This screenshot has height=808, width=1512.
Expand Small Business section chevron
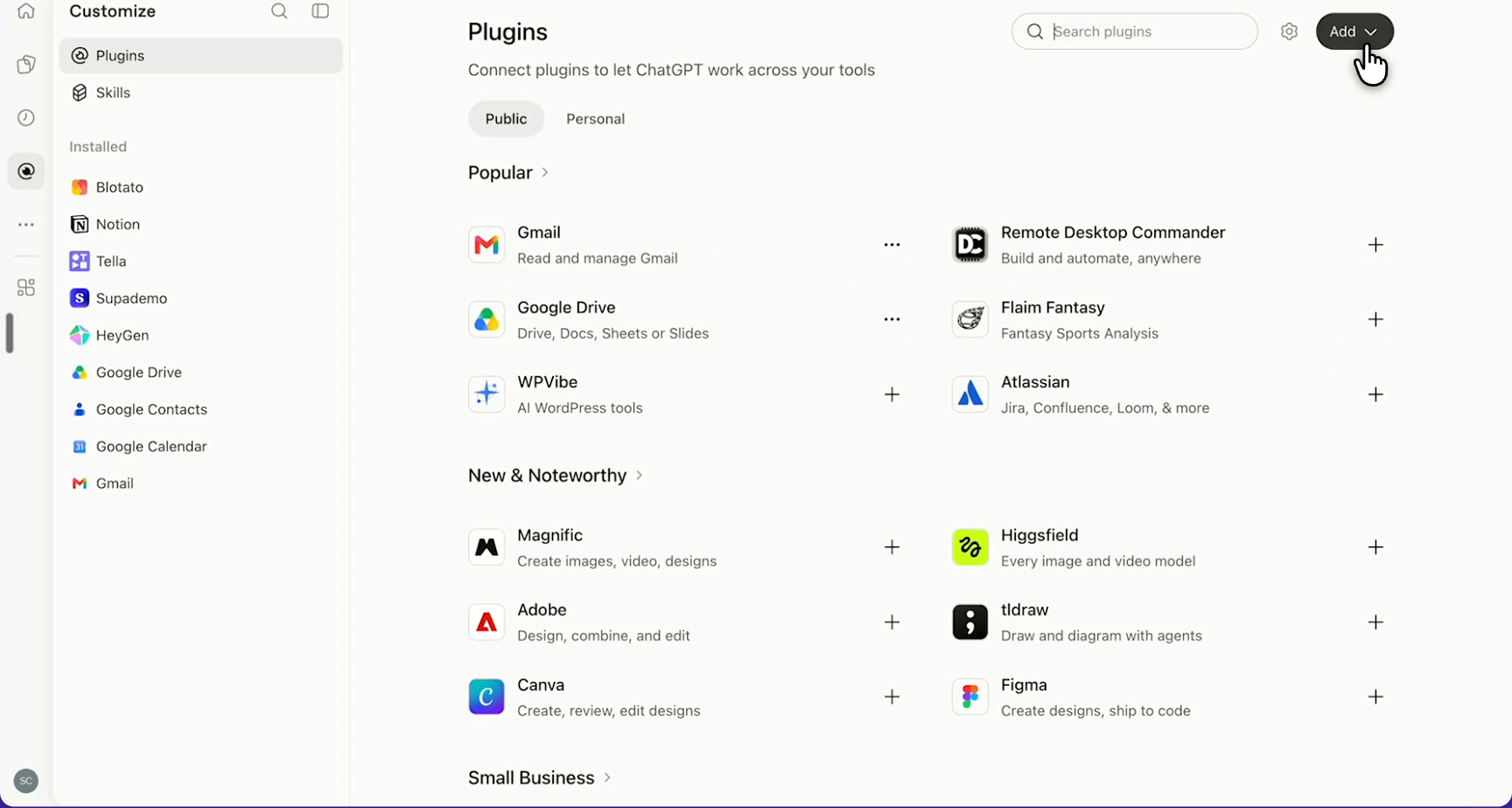(x=607, y=777)
